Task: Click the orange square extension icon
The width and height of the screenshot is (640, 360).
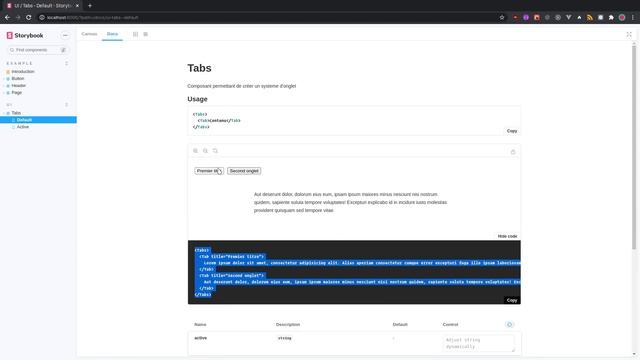Action: 537,18
